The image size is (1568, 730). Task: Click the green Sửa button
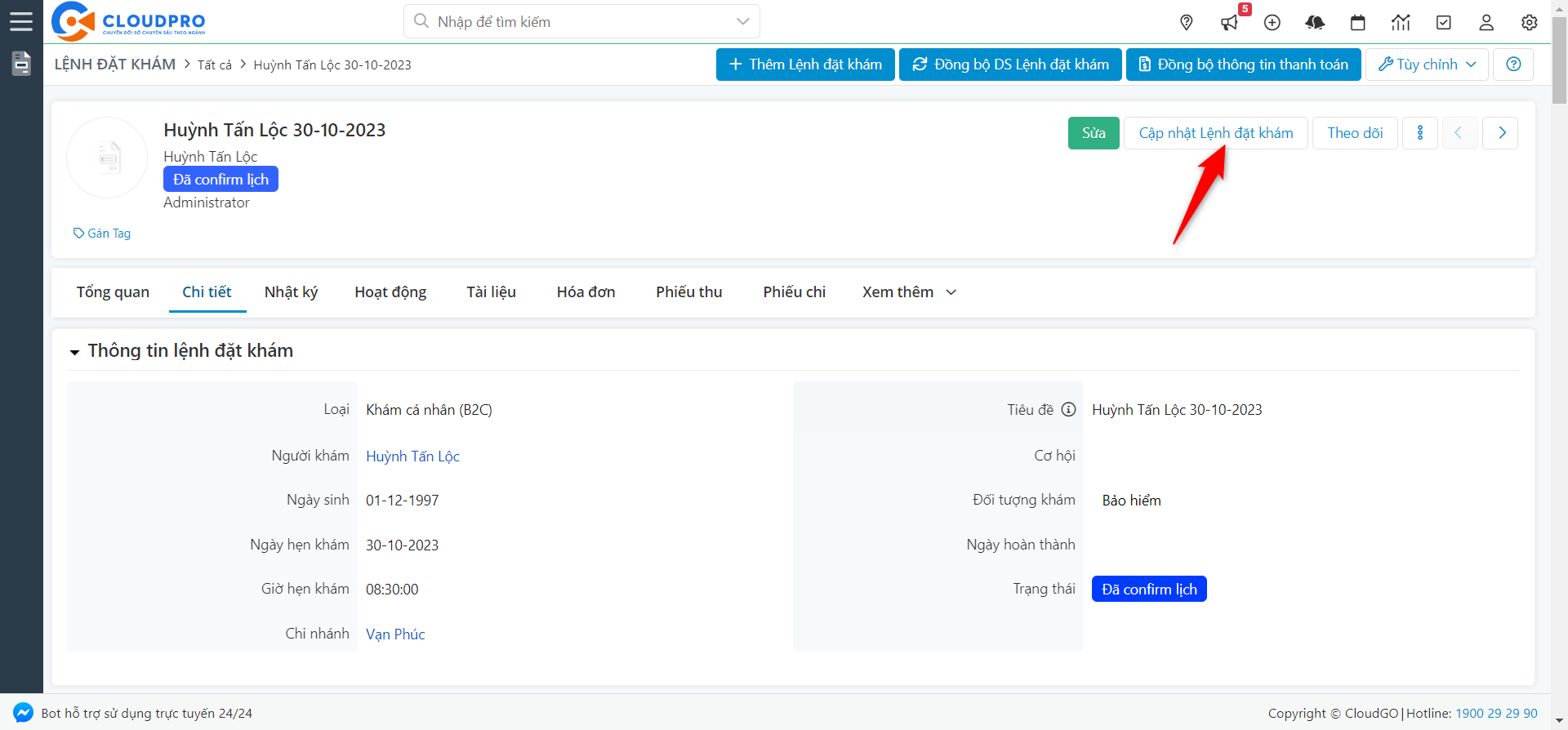pyautogui.click(x=1094, y=133)
